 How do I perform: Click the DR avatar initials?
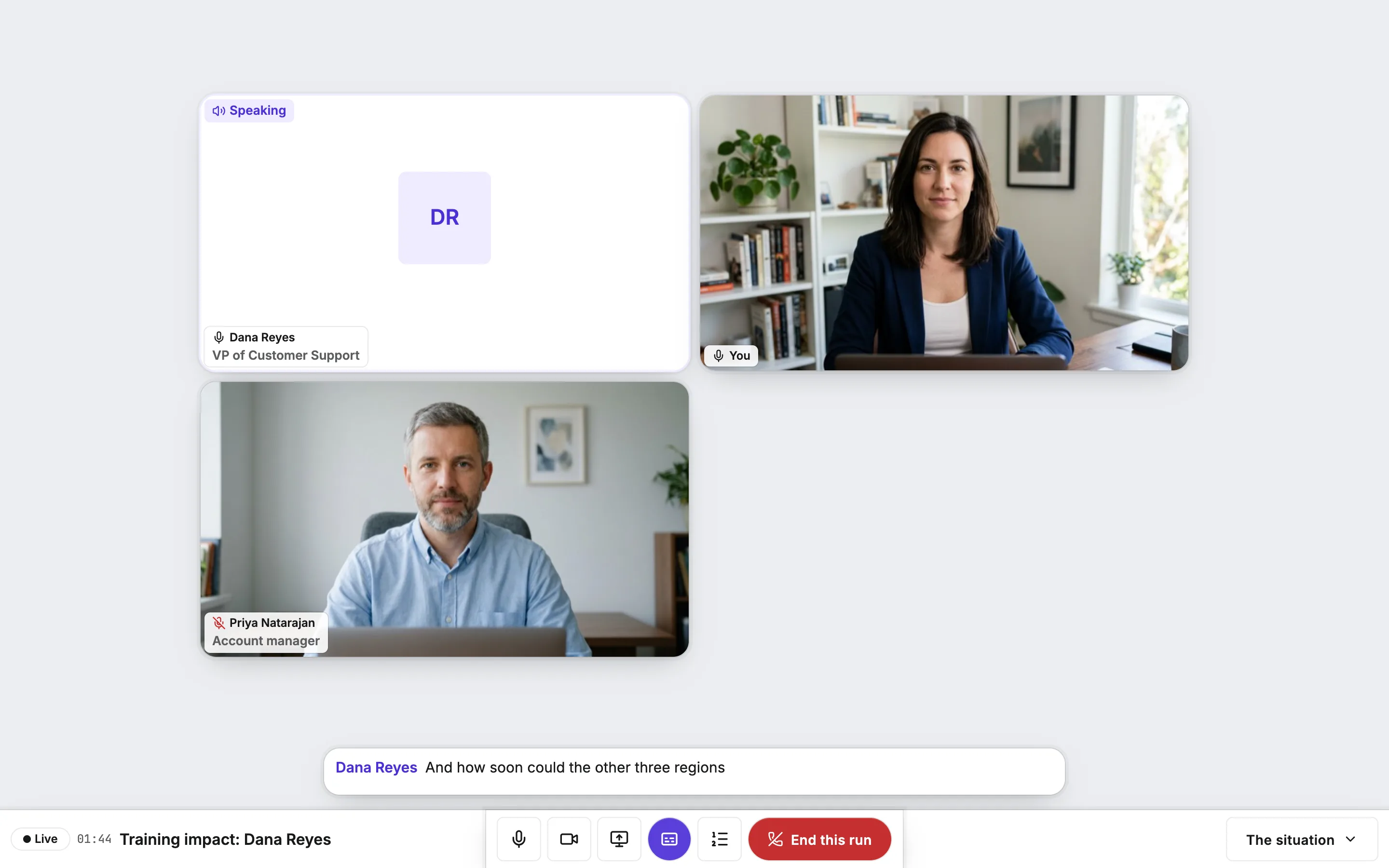point(444,217)
